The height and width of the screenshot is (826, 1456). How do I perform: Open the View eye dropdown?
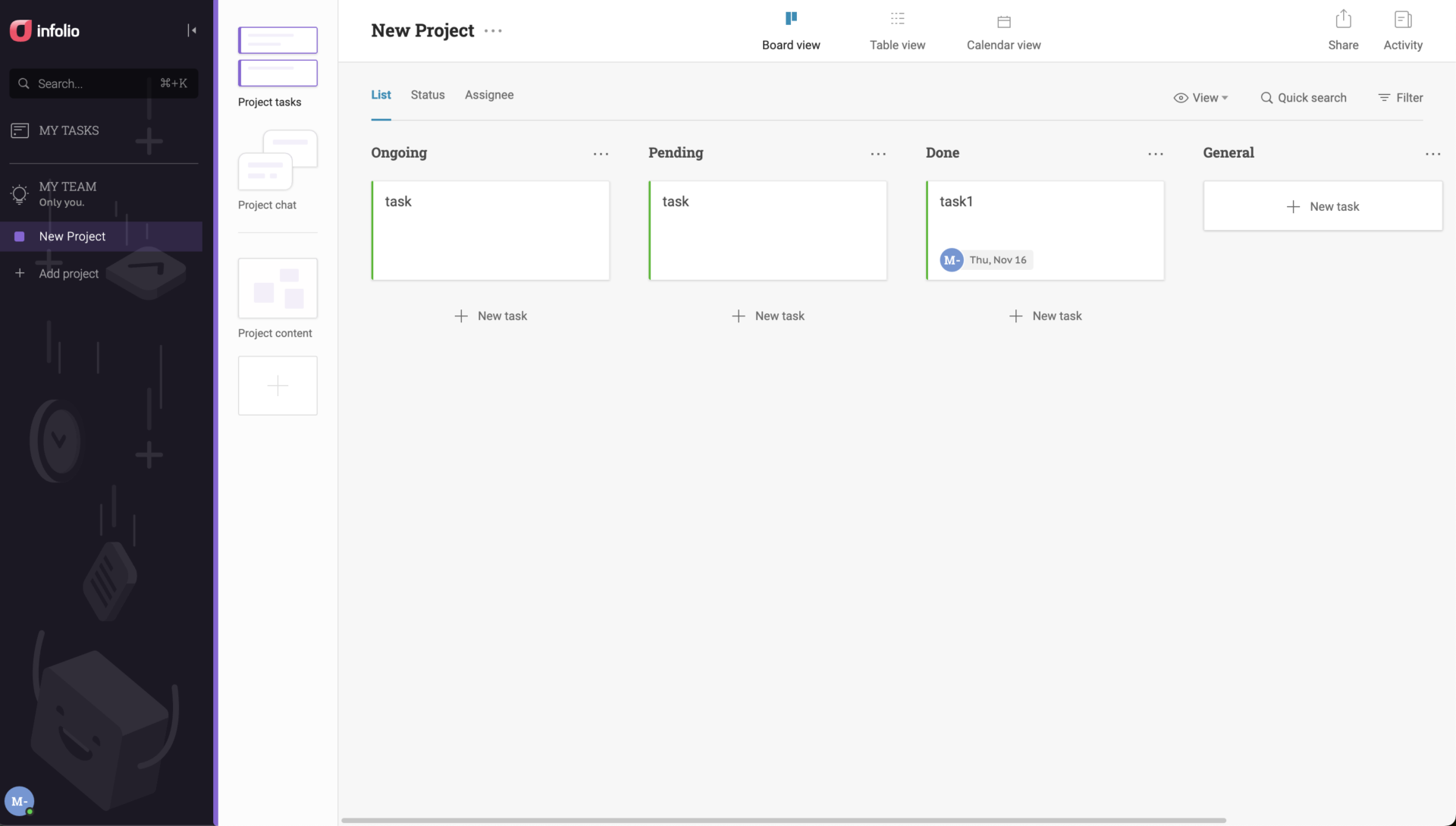pos(1200,98)
